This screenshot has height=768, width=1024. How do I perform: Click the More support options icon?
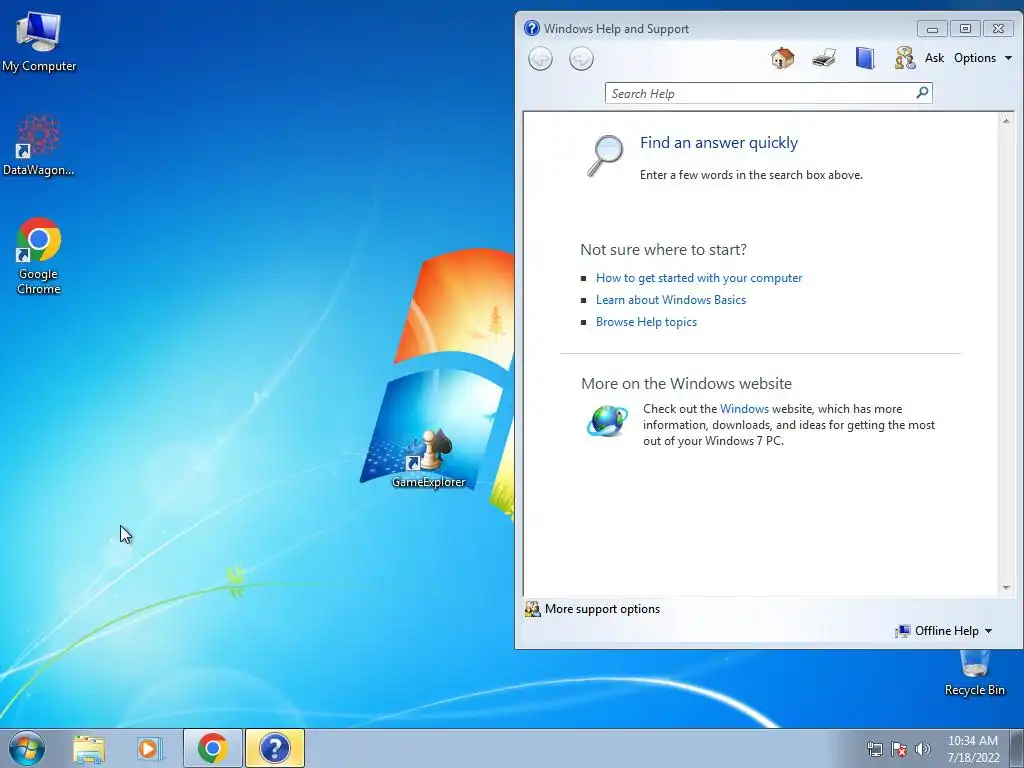532,609
